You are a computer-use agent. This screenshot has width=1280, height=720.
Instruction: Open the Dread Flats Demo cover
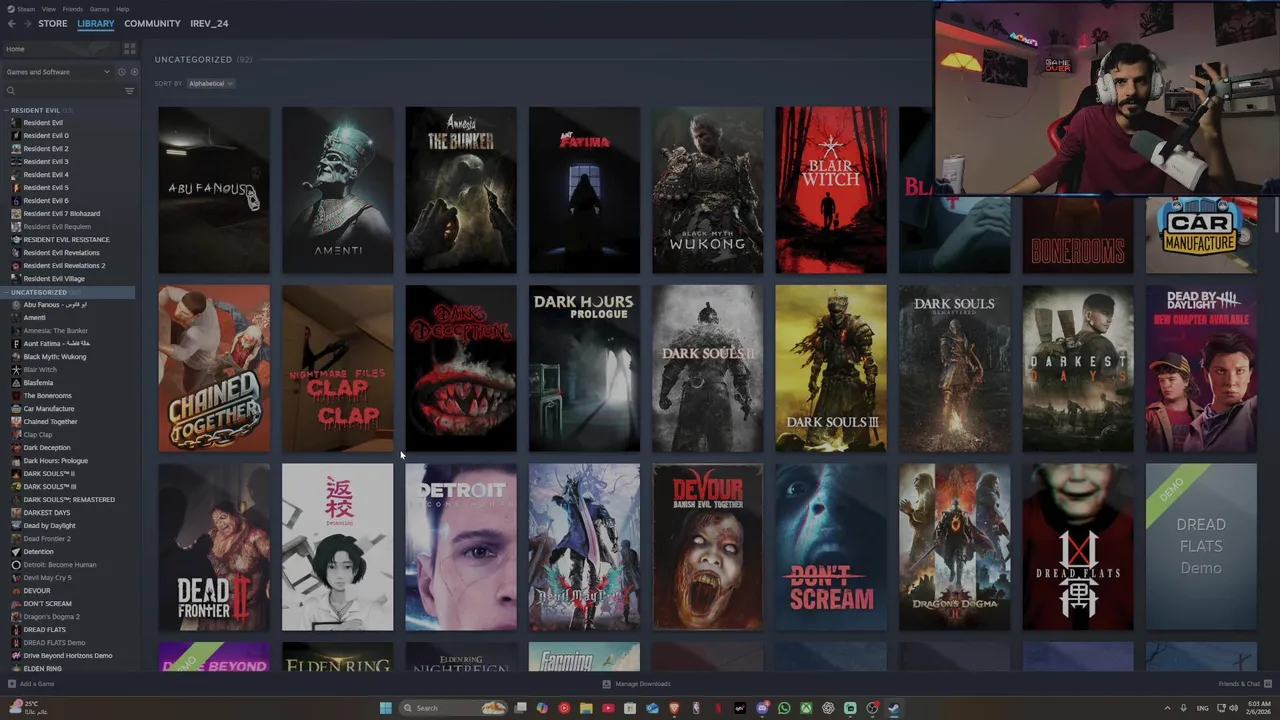[1201, 547]
